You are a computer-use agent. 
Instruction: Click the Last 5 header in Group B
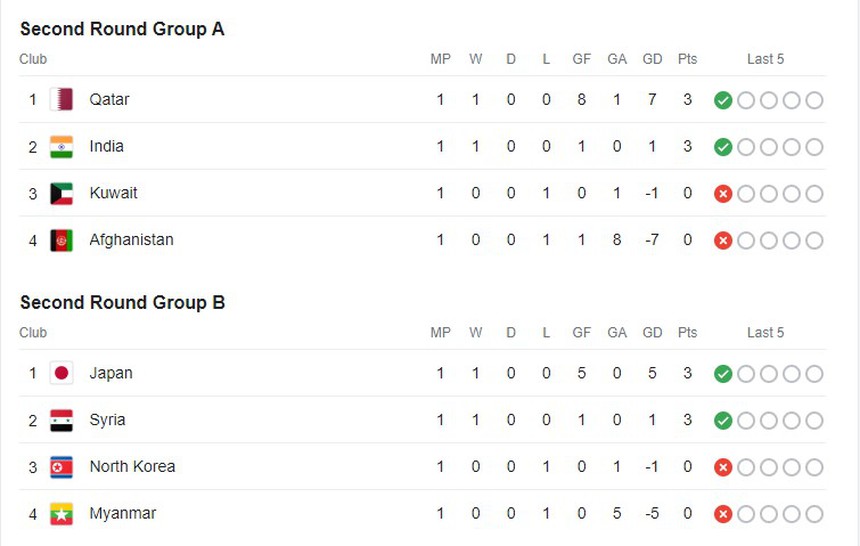765,332
